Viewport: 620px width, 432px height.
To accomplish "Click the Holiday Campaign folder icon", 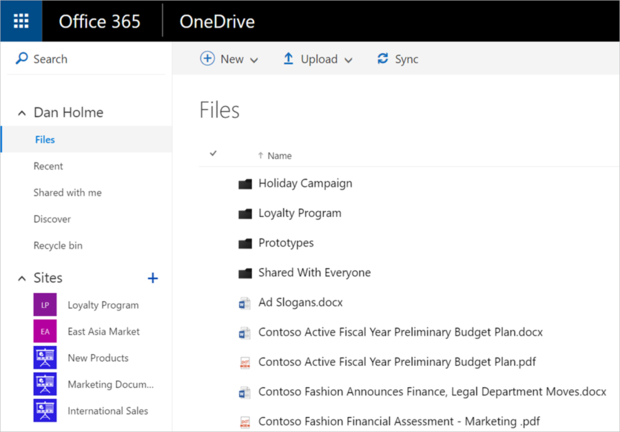I will 245,184.
